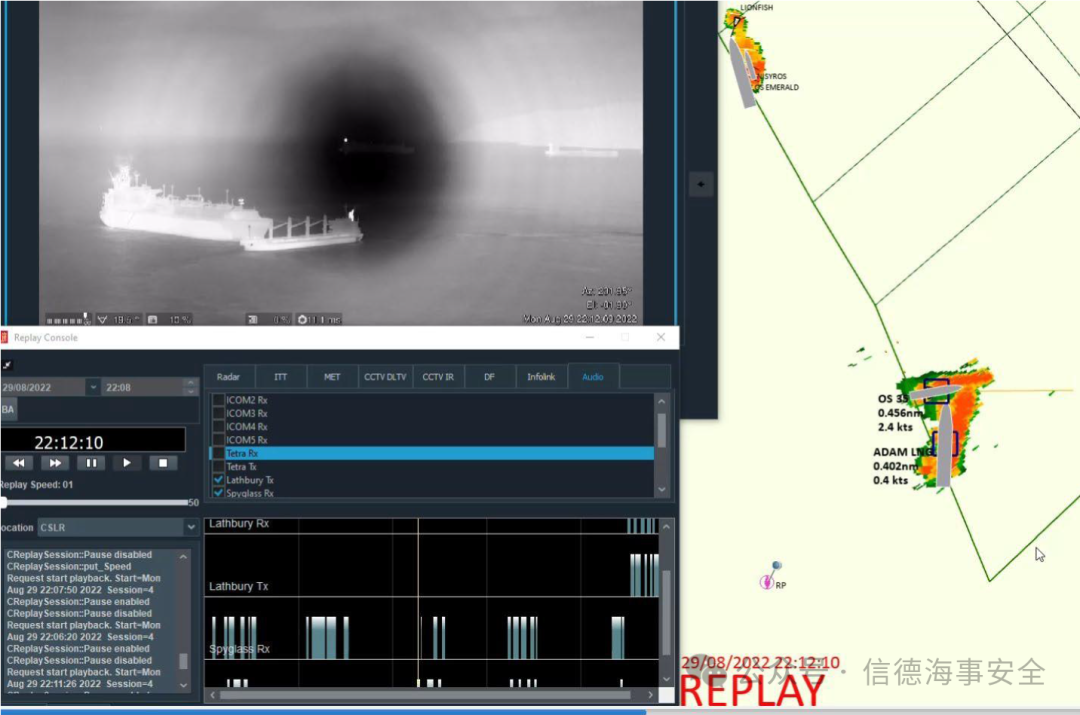Select the Audio tab
Screen dimensions: 1080x715
(x=592, y=377)
